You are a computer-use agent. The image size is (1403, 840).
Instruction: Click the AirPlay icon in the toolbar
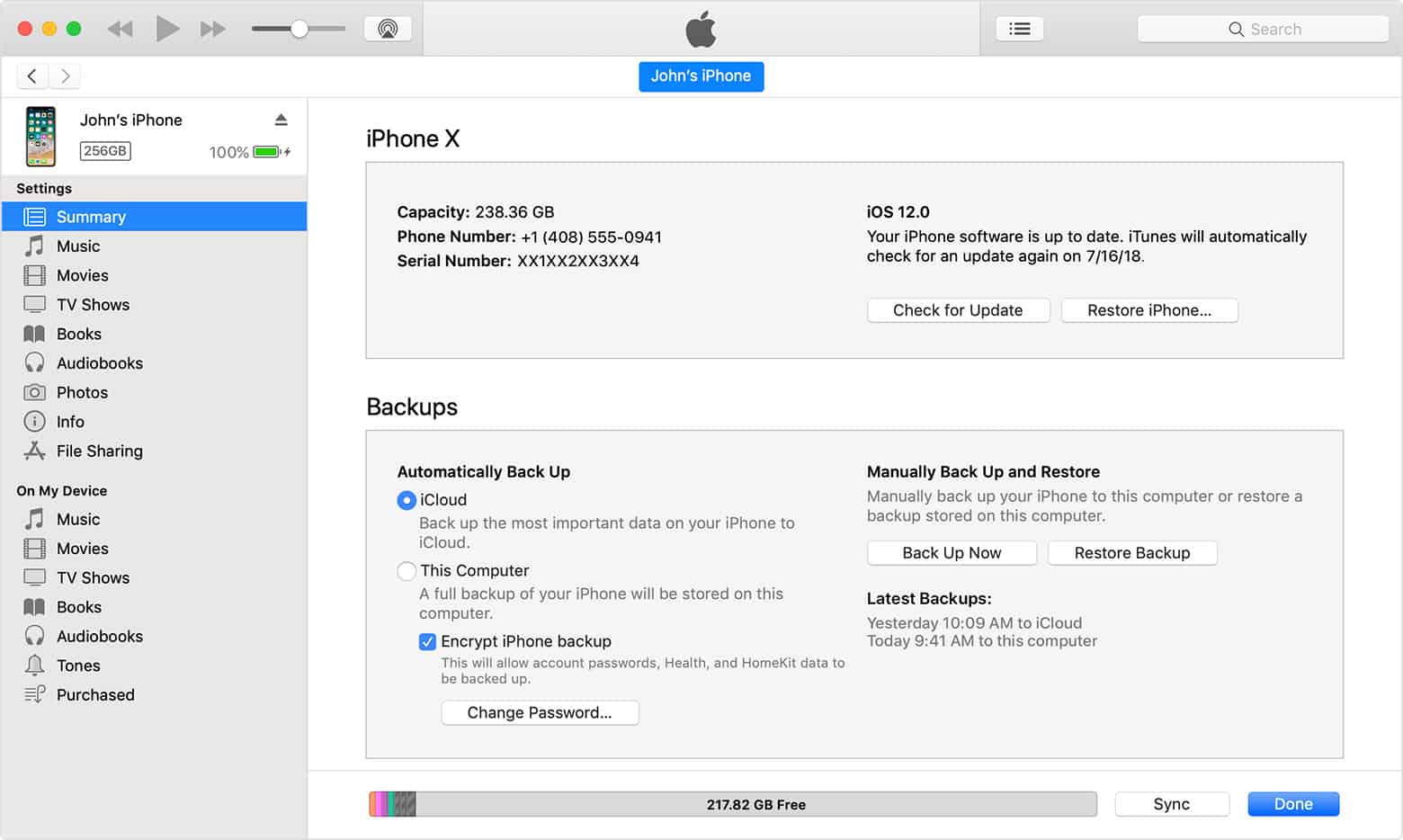(x=387, y=28)
